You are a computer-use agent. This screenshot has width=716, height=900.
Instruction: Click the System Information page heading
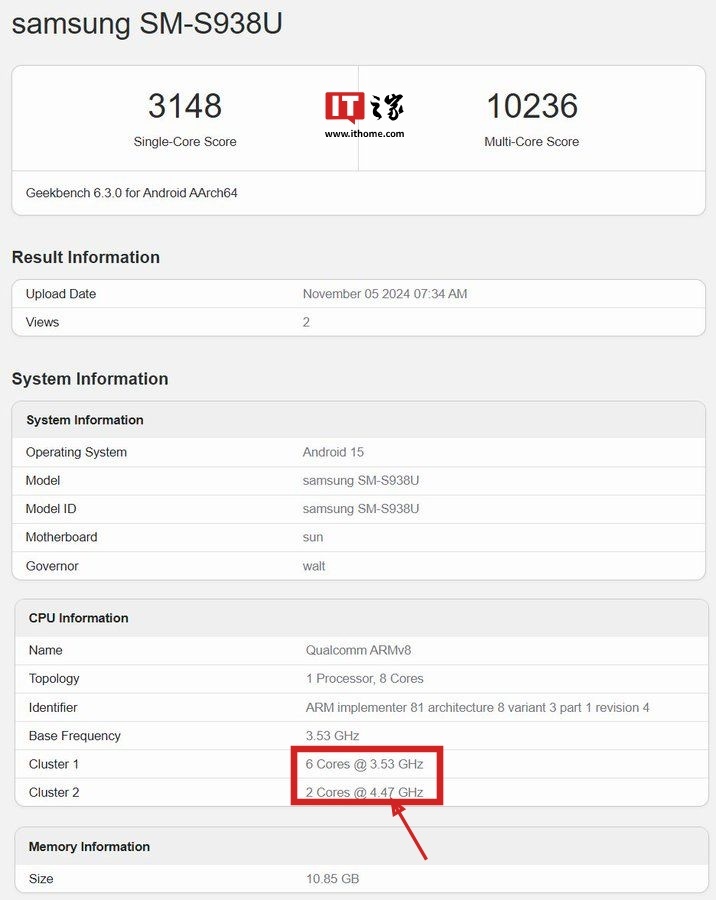90,379
